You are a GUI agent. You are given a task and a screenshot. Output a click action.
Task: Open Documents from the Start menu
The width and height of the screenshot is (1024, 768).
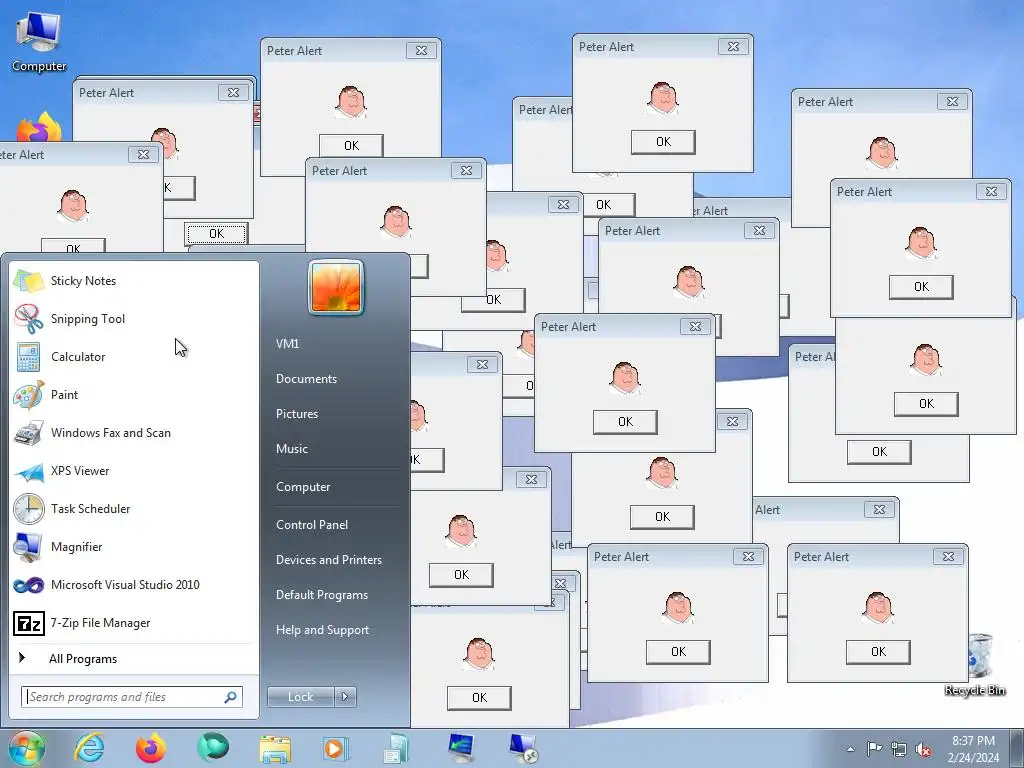[x=306, y=379]
